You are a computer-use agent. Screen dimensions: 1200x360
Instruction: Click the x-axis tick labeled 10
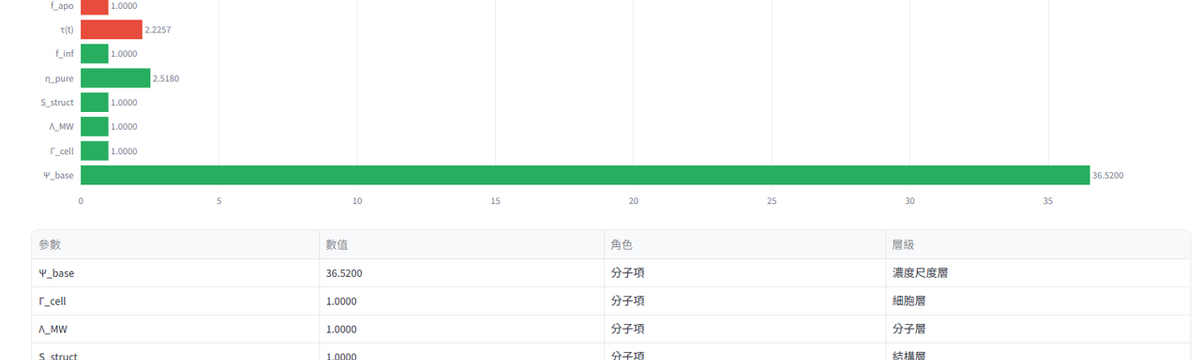click(x=357, y=201)
